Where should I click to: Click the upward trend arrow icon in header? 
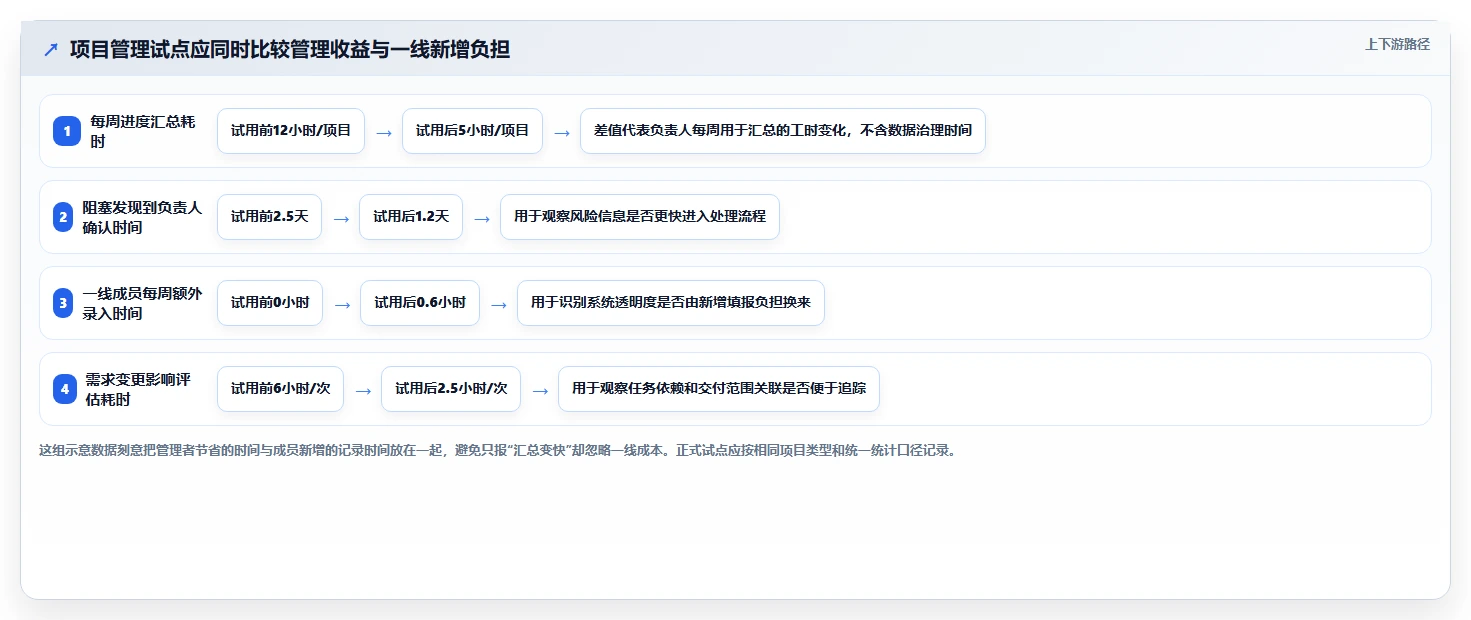tap(51, 50)
